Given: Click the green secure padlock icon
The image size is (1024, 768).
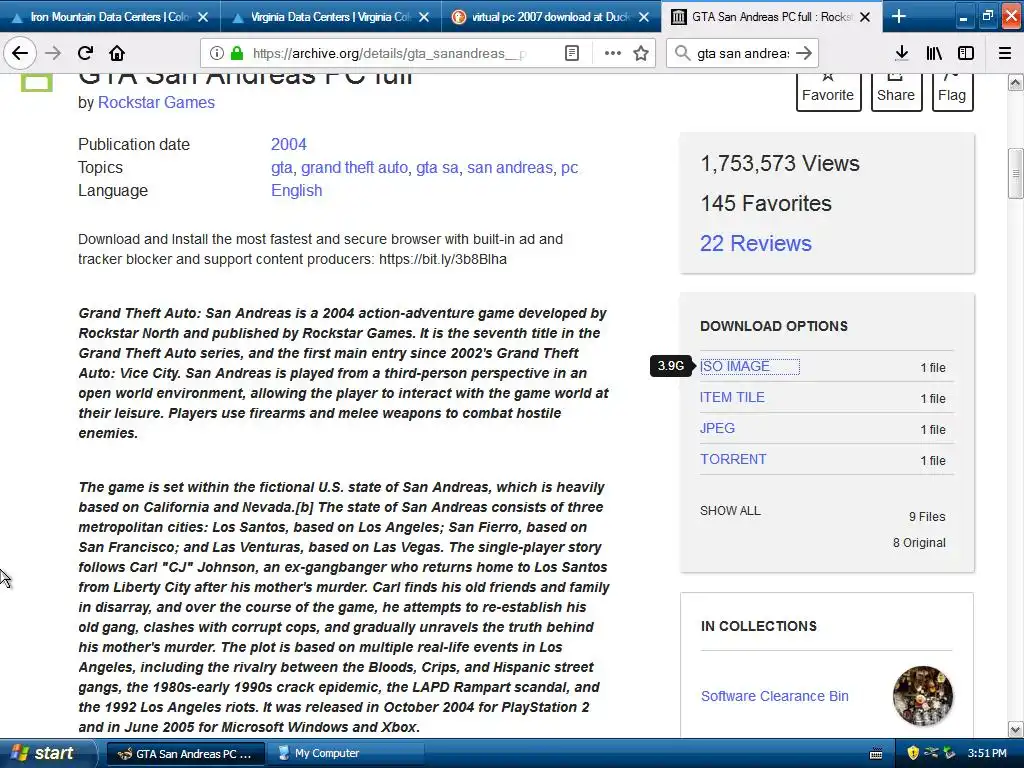Looking at the screenshot, I should point(237,53).
